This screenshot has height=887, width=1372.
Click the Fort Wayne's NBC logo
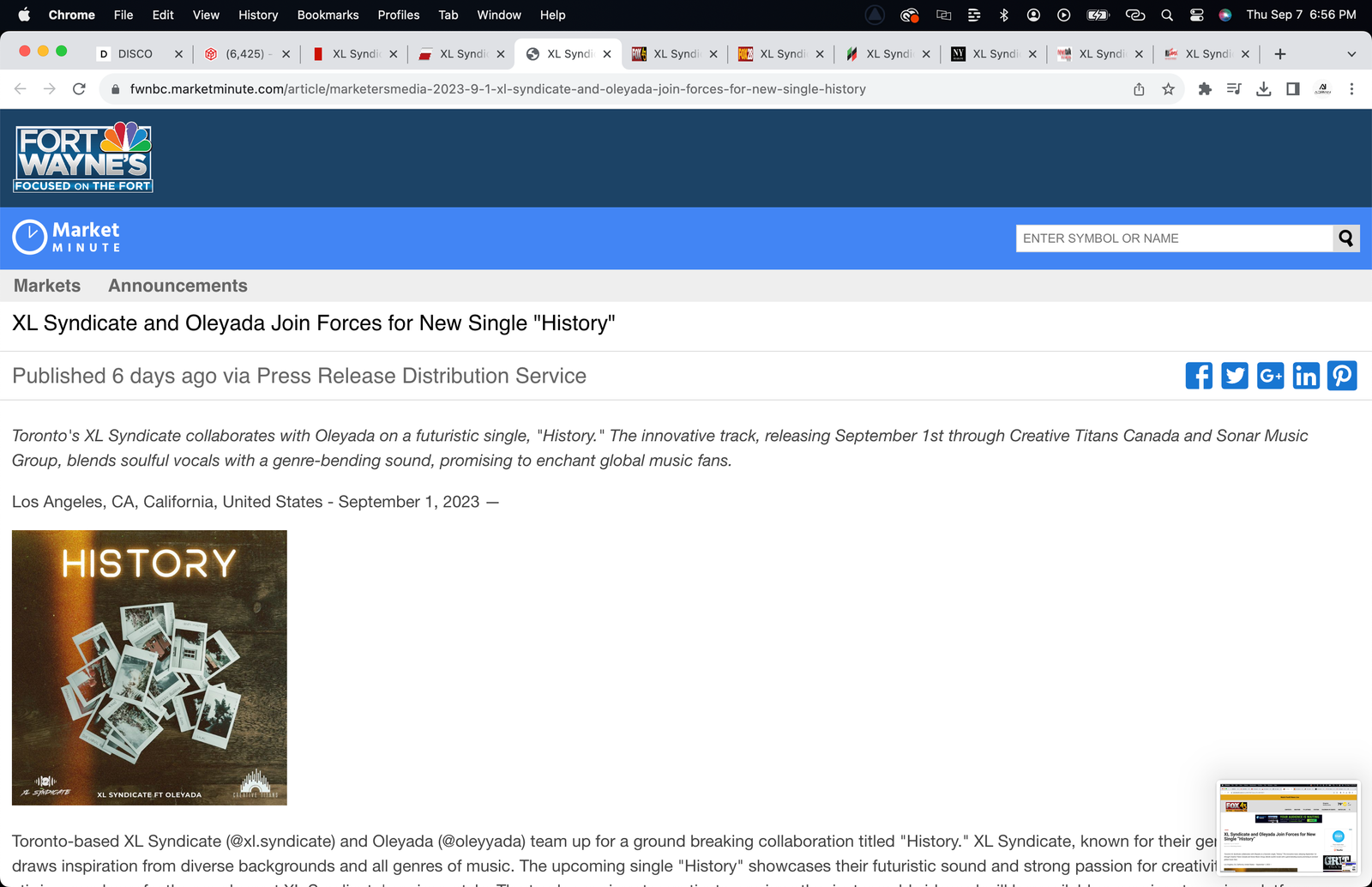(x=83, y=158)
